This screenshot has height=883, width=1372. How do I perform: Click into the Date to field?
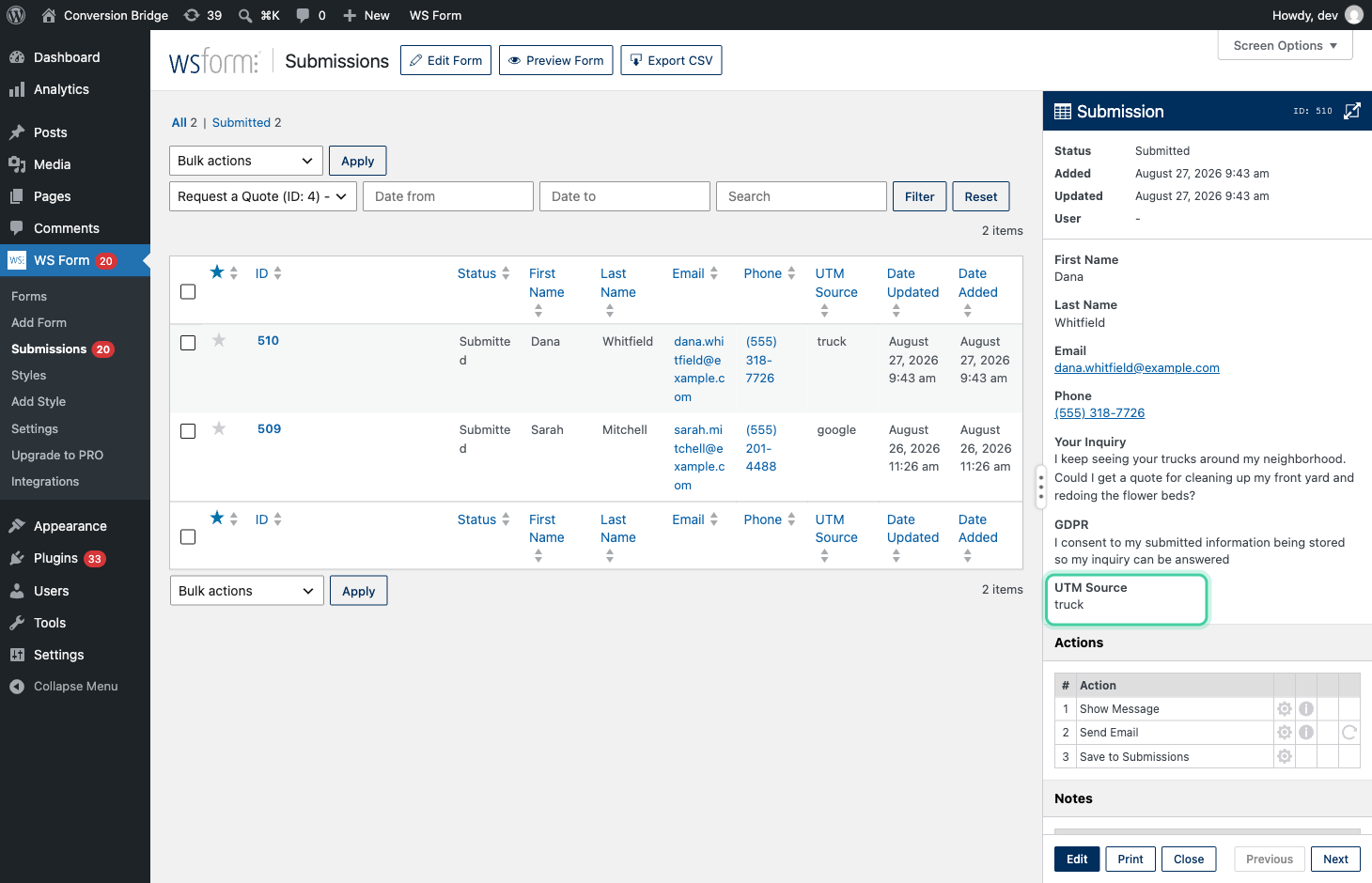tap(625, 196)
